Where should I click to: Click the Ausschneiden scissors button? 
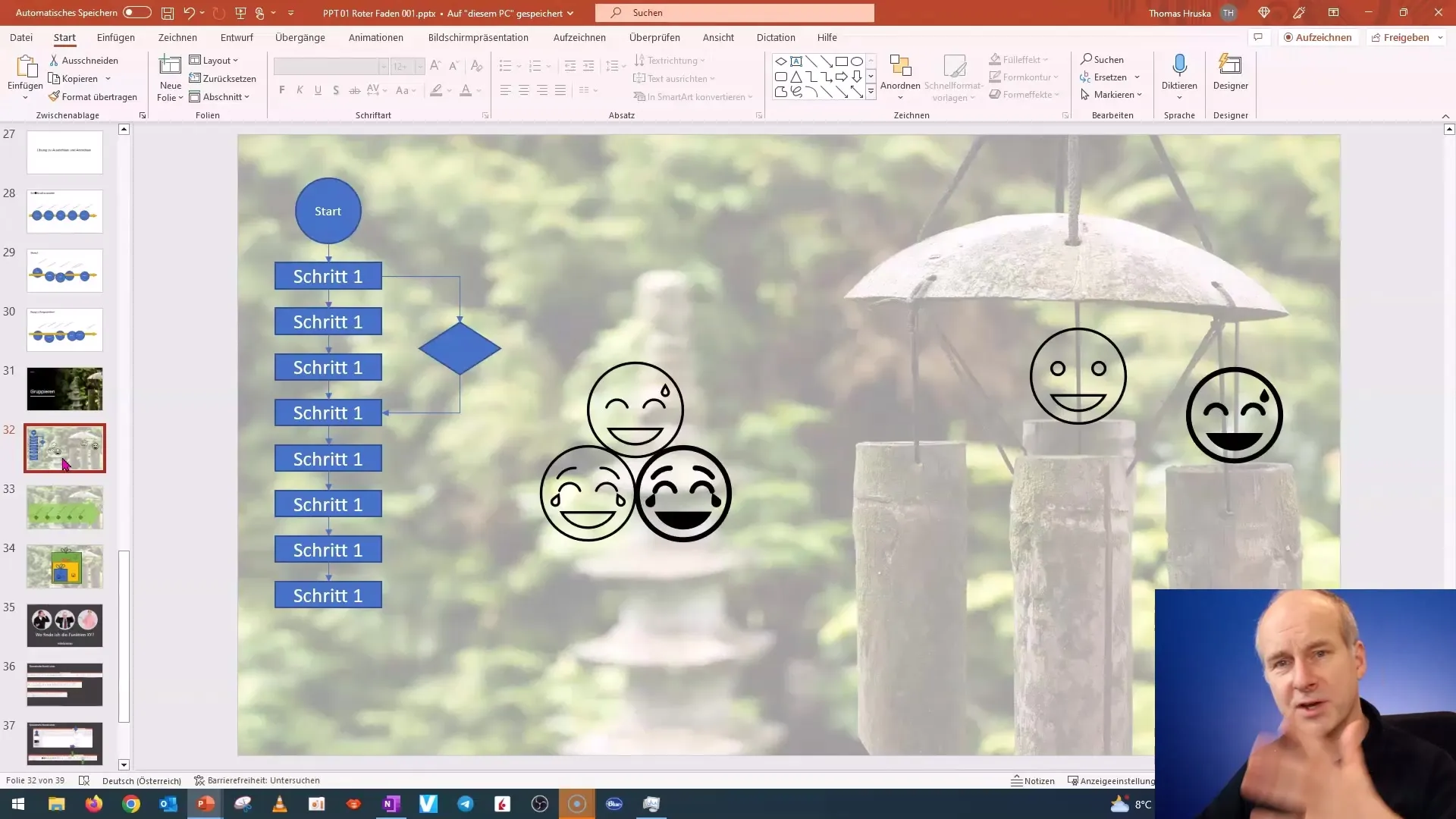[x=83, y=61]
